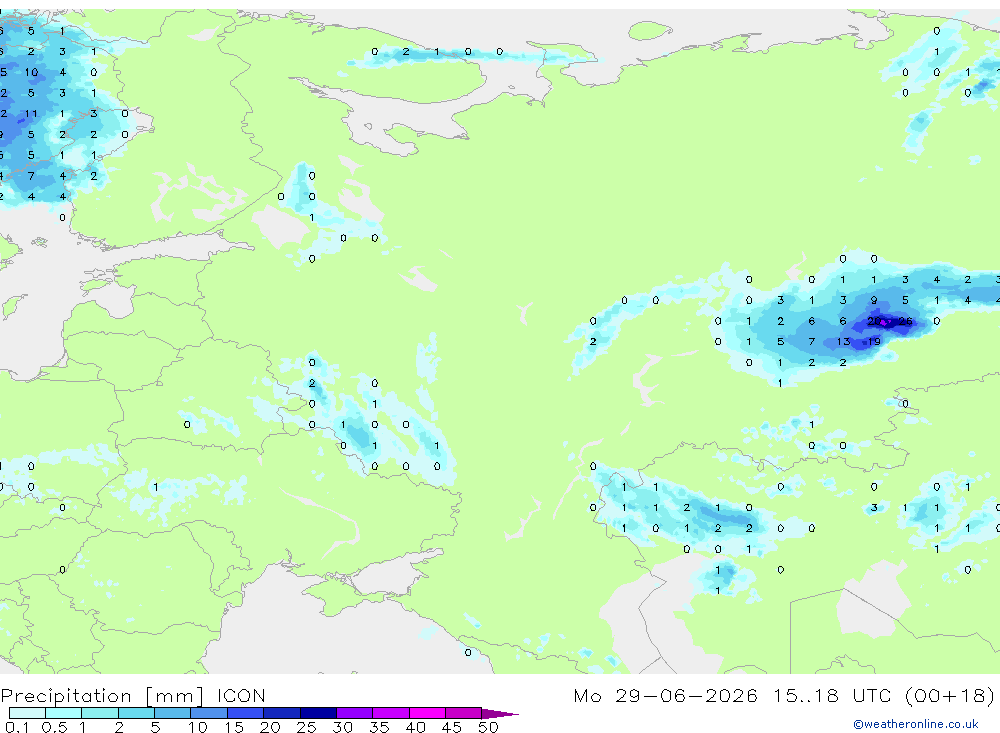Choose the 20–25 mm legend color box
This screenshot has width=1000, height=733.
click(282, 713)
